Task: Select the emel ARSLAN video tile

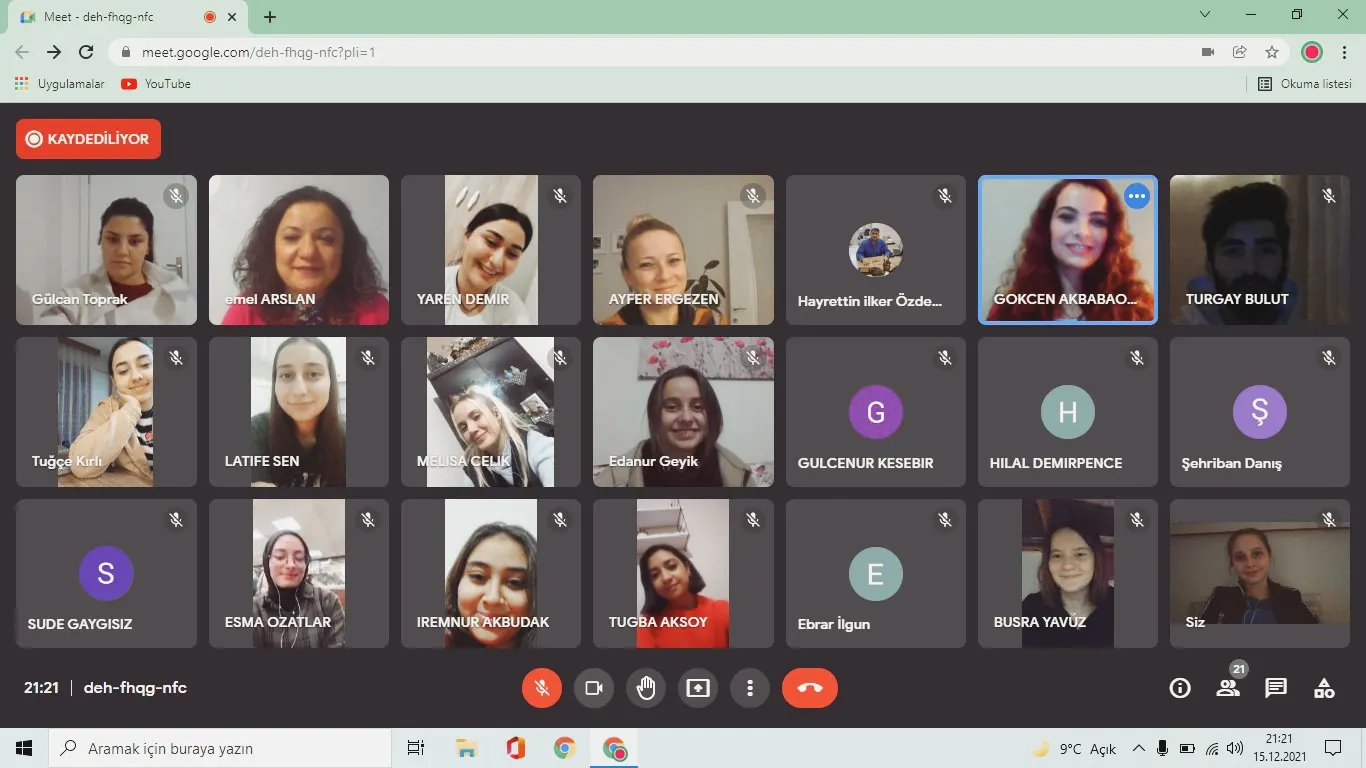Action: (x=299, y=250)
